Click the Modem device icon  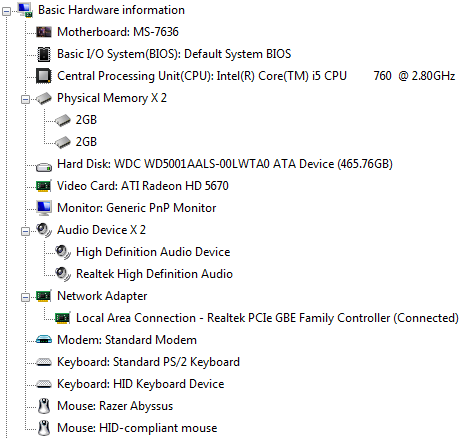click(44, 339)
